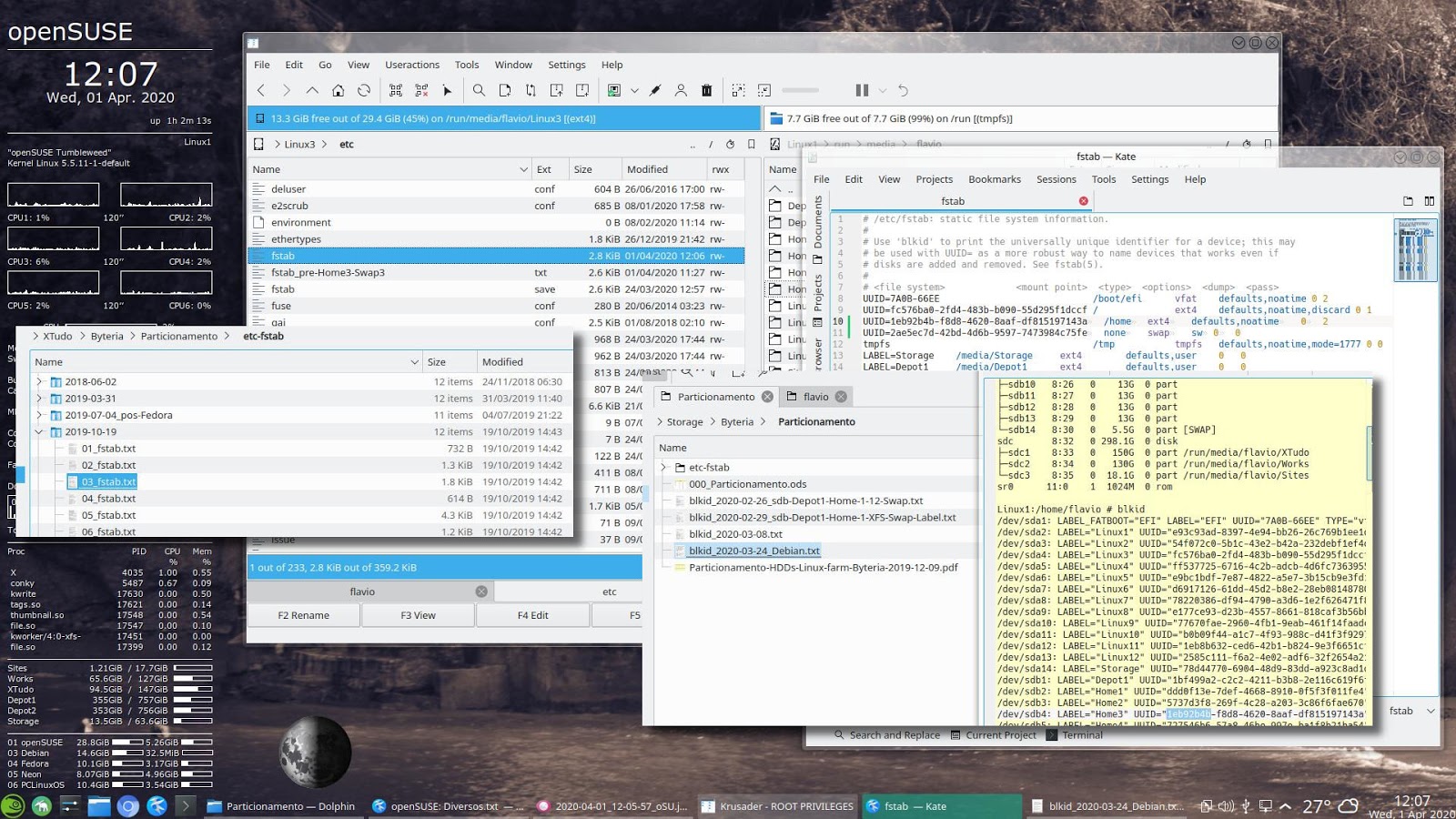Collapse the 2019-10-19 folder in Dolphin

(39, 432)
